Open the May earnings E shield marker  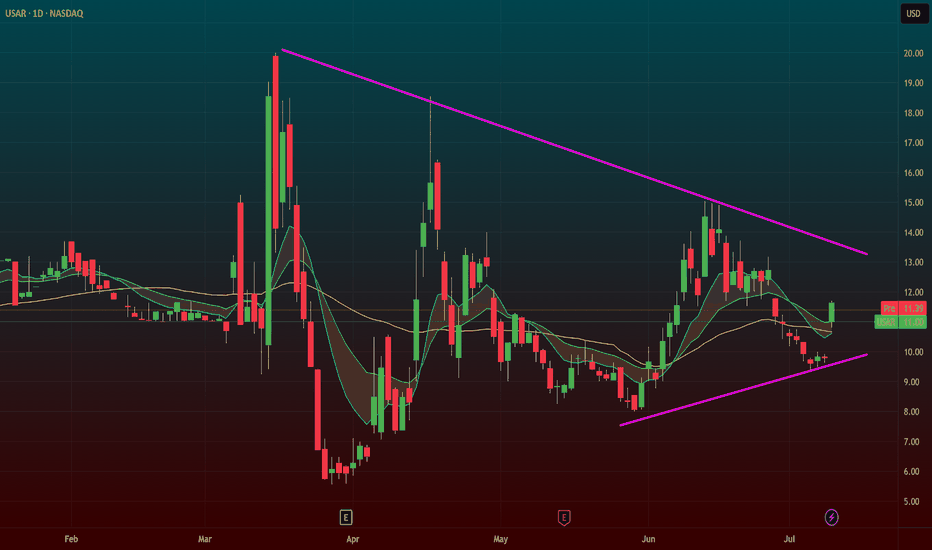coord(564,517)
